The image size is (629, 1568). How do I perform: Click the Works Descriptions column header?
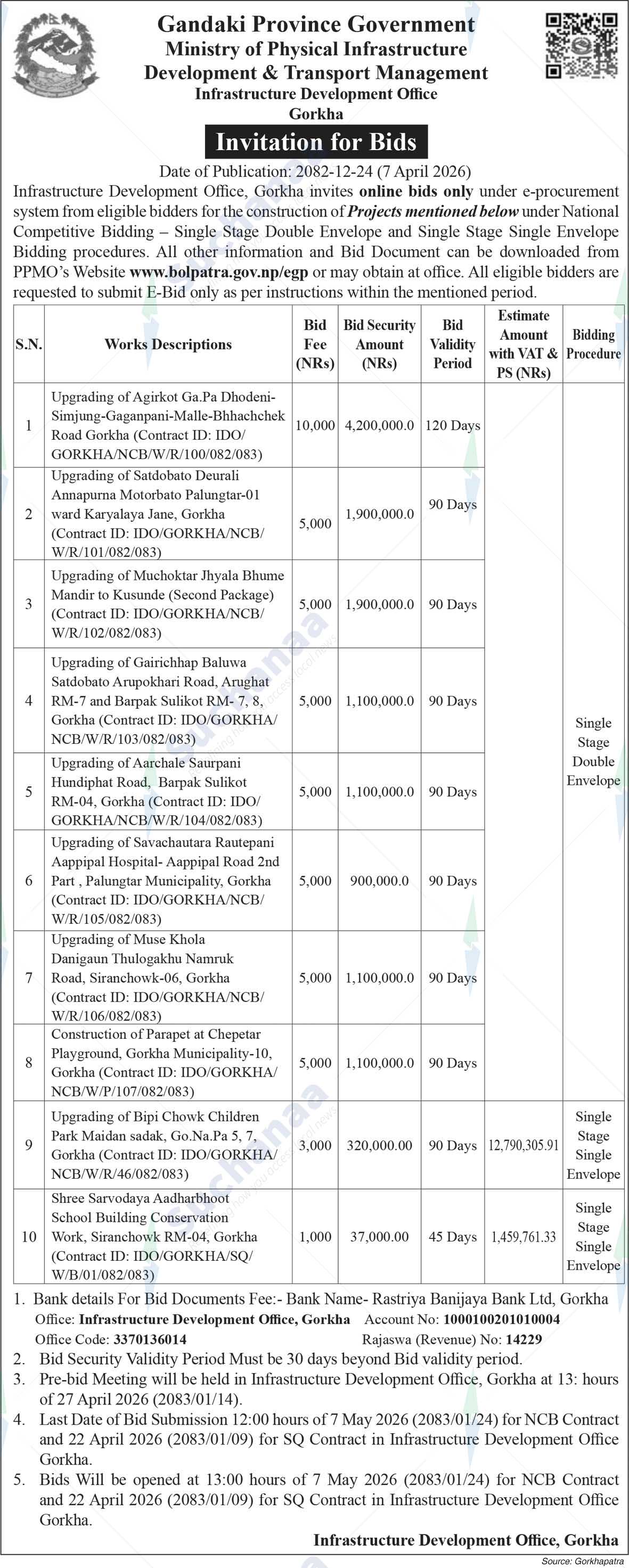pos(168,344)
